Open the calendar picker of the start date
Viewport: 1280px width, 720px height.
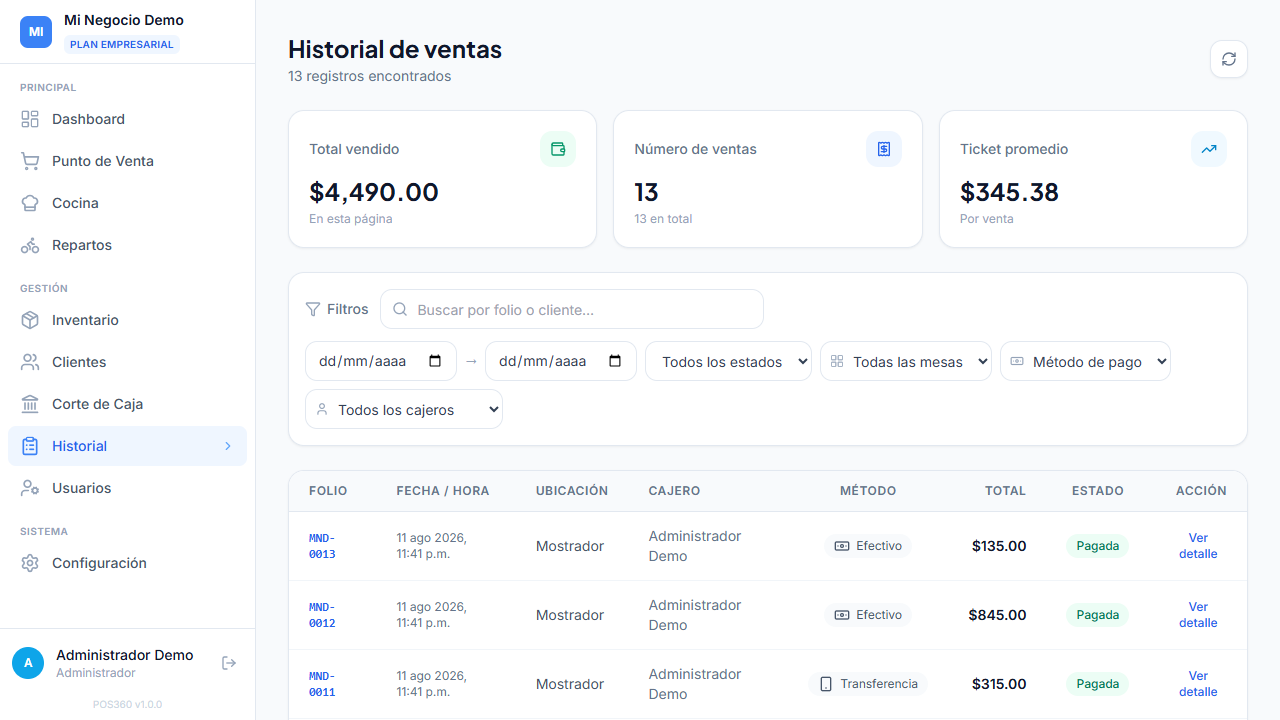point(435,361)
